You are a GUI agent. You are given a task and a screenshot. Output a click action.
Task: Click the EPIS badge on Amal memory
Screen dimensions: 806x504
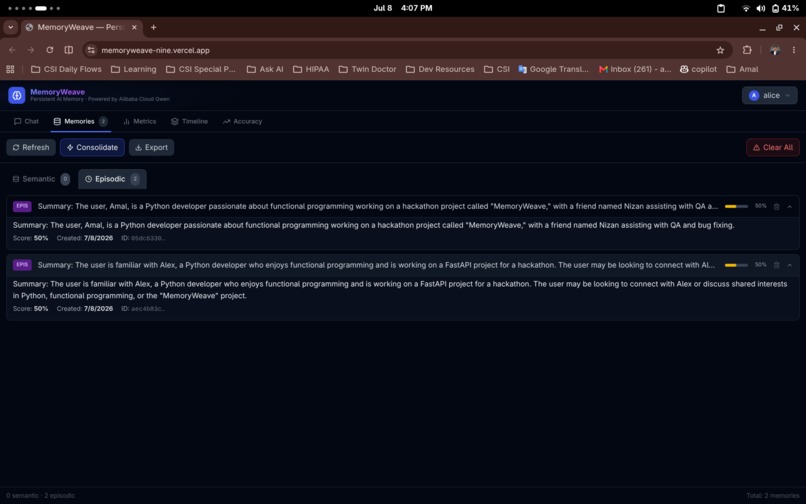coord(22,206)
